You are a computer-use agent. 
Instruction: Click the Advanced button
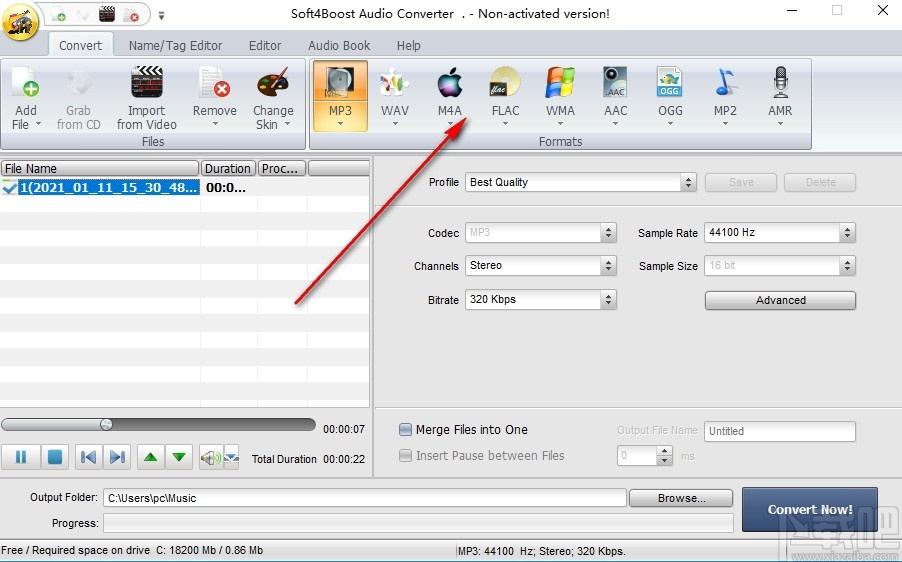pyautogui.click(x=780, y=300)
